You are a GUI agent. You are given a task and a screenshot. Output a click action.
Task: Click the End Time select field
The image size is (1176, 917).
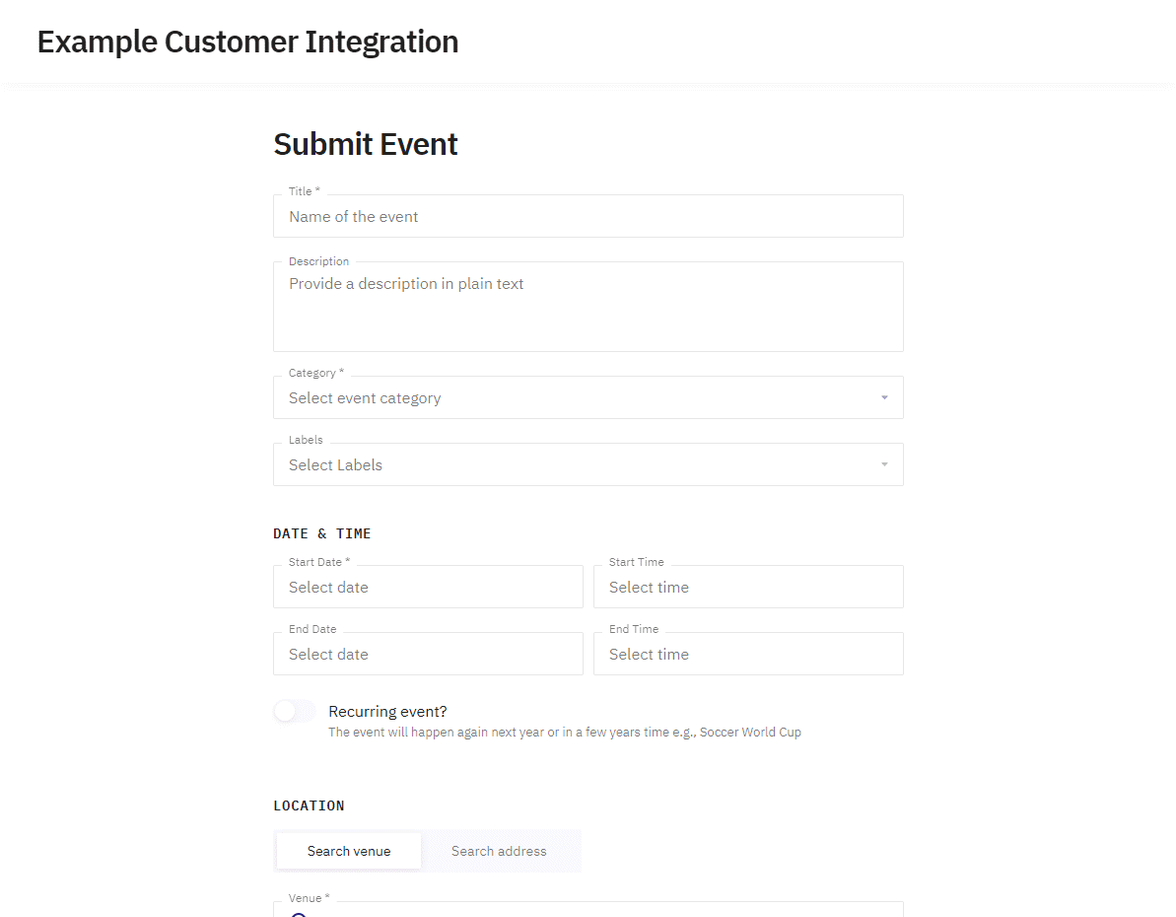pos(748,654)
